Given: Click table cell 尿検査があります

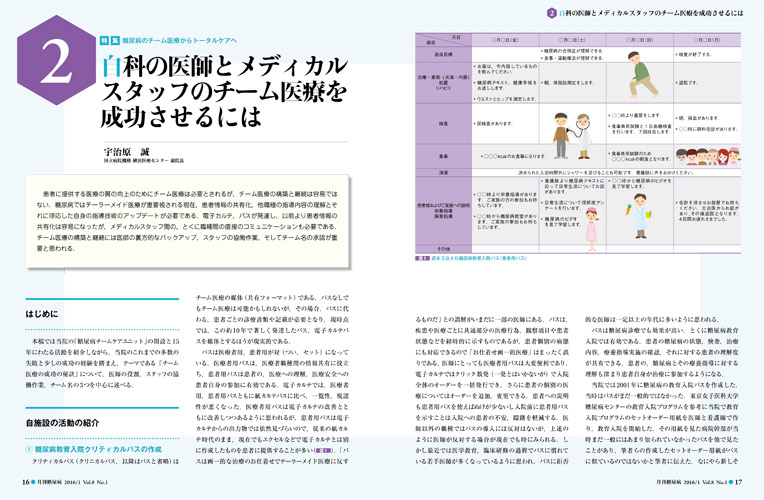Looking at the screenshot, I should coord(493,124).
